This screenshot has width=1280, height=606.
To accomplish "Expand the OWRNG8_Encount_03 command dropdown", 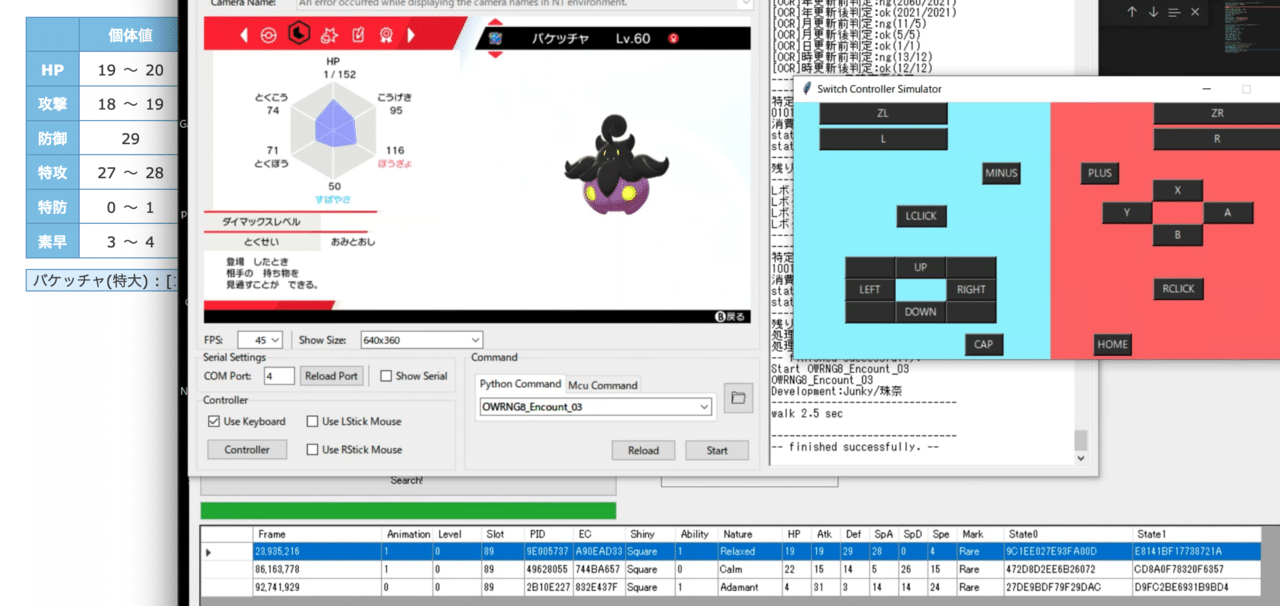I will [x=705, y=407].
